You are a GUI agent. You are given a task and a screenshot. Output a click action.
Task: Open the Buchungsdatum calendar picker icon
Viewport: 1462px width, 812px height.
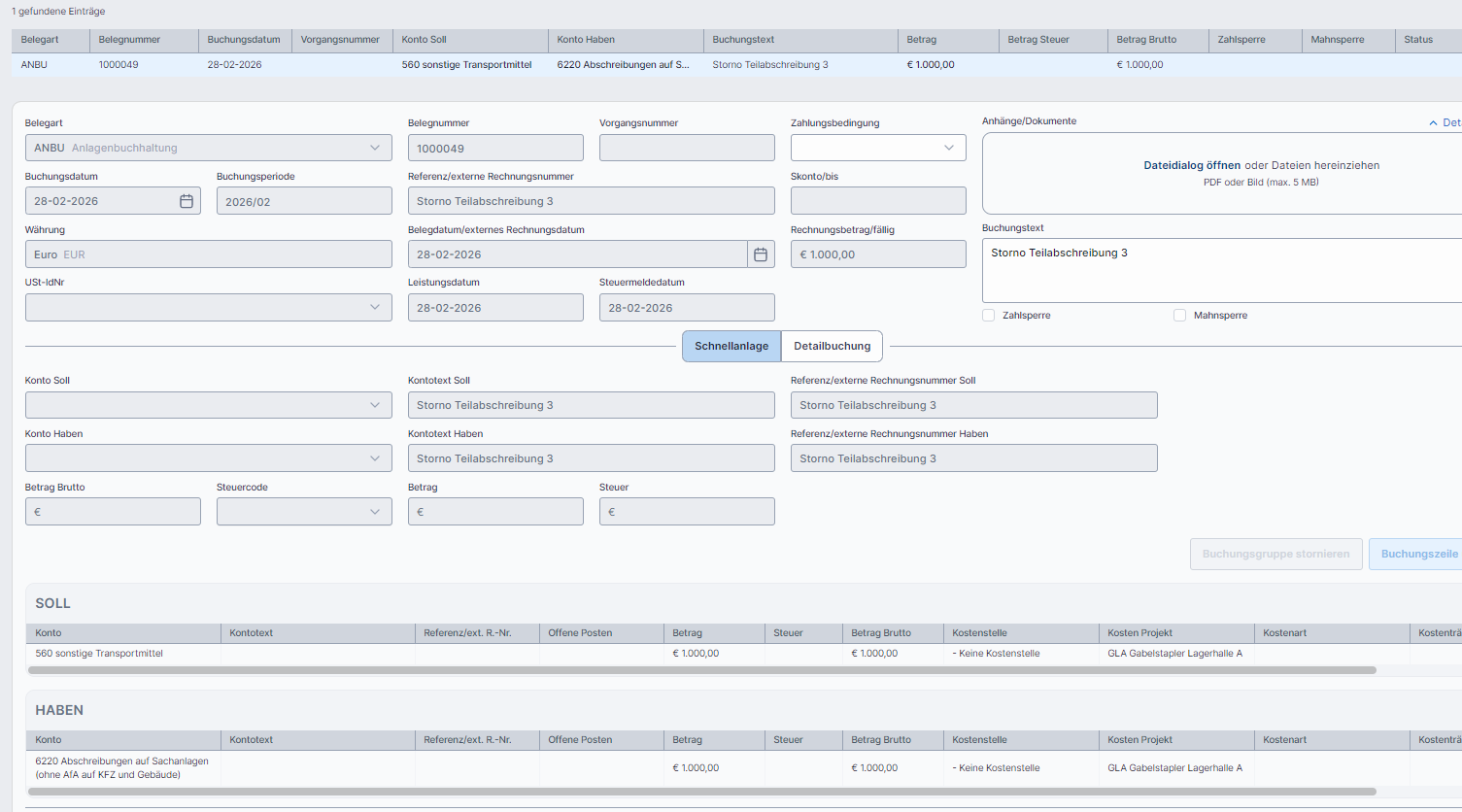(x=187, y=201)
